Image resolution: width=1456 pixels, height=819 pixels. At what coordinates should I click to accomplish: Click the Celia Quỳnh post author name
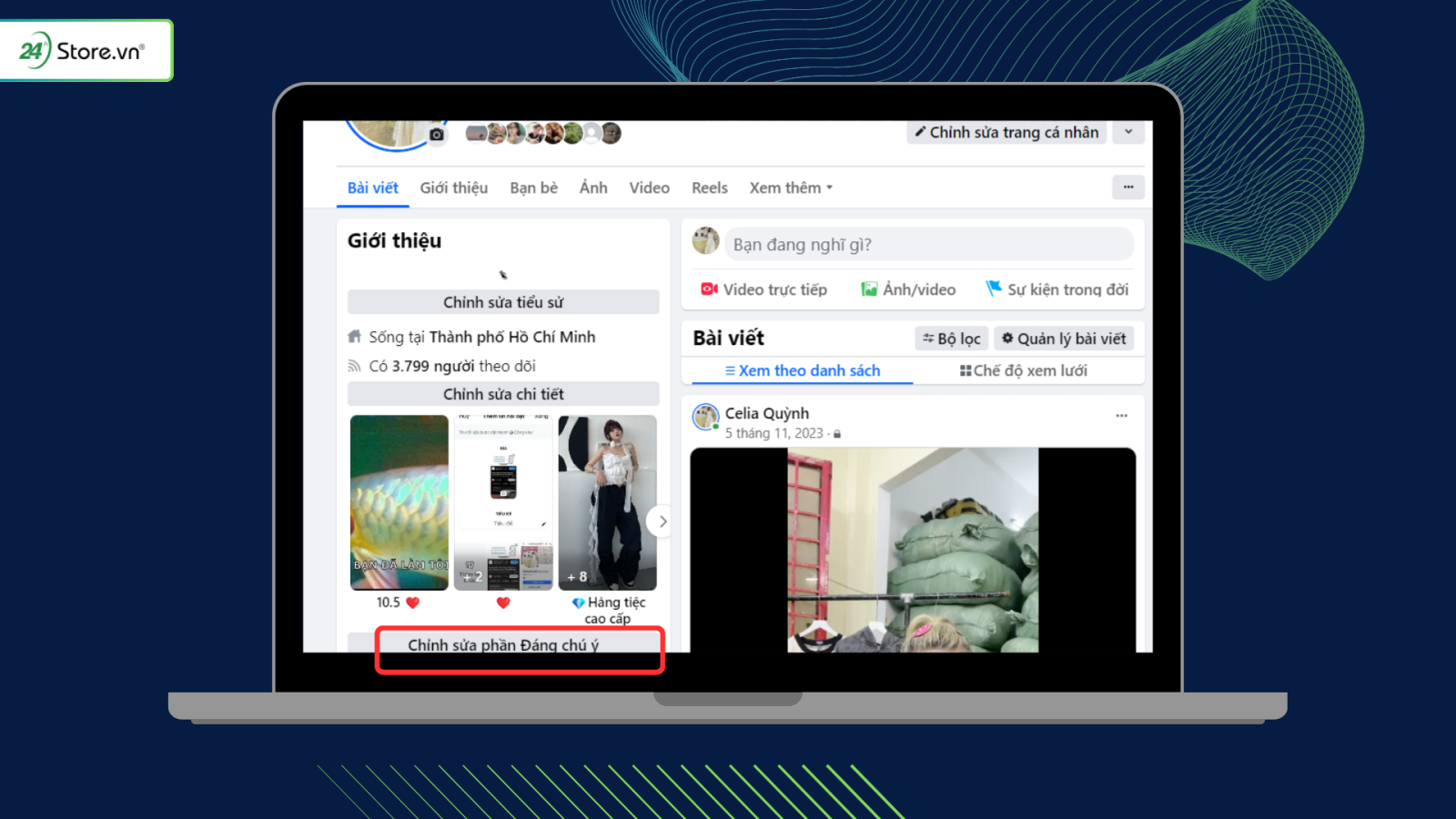[x=767, y=413]
